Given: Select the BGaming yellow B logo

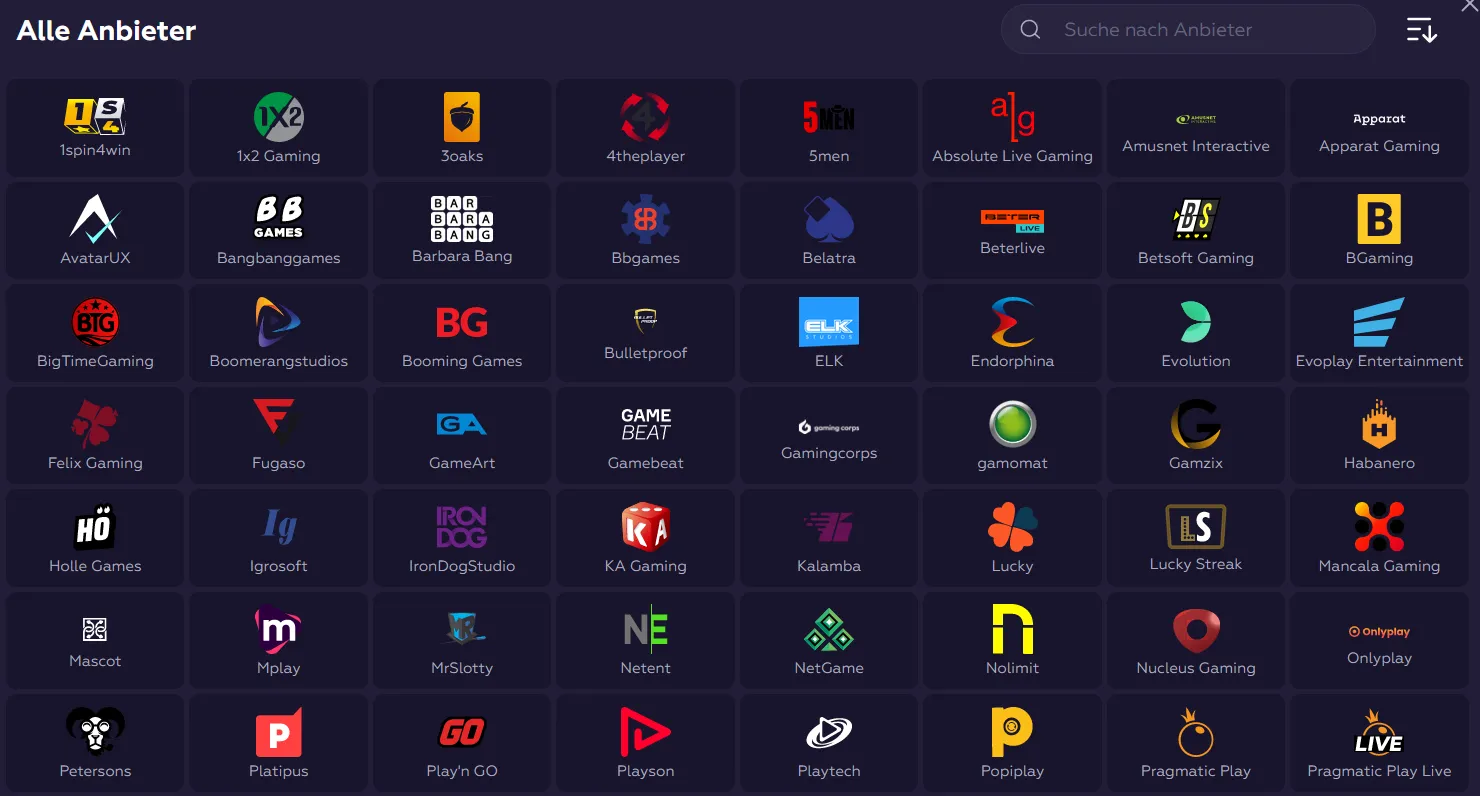Looking at the screenshot, I should (x=1379, y=219).
